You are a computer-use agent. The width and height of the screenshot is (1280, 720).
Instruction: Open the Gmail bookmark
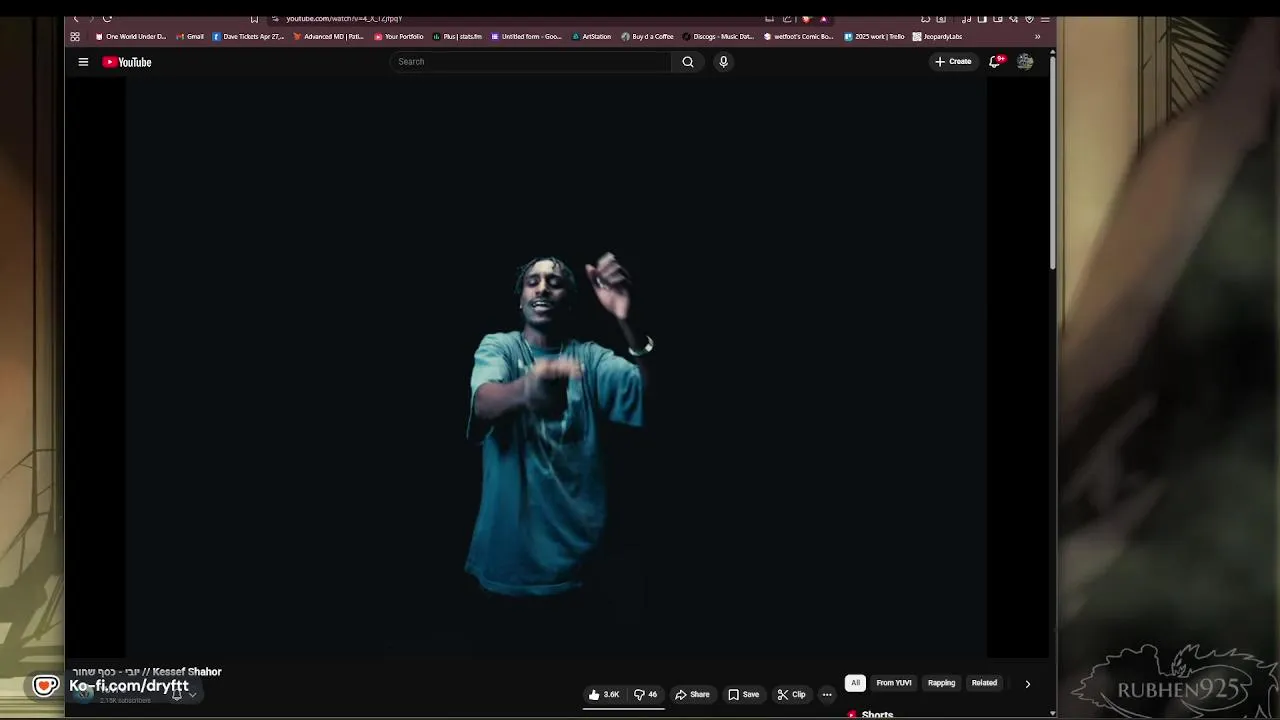(190, 37)
